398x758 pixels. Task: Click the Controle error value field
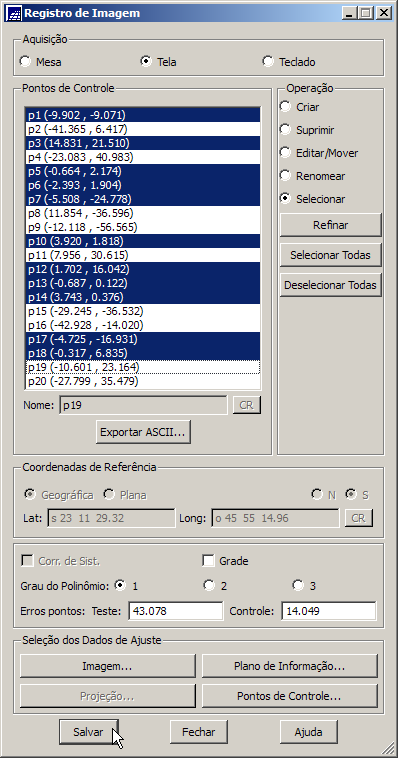(329, 611)
